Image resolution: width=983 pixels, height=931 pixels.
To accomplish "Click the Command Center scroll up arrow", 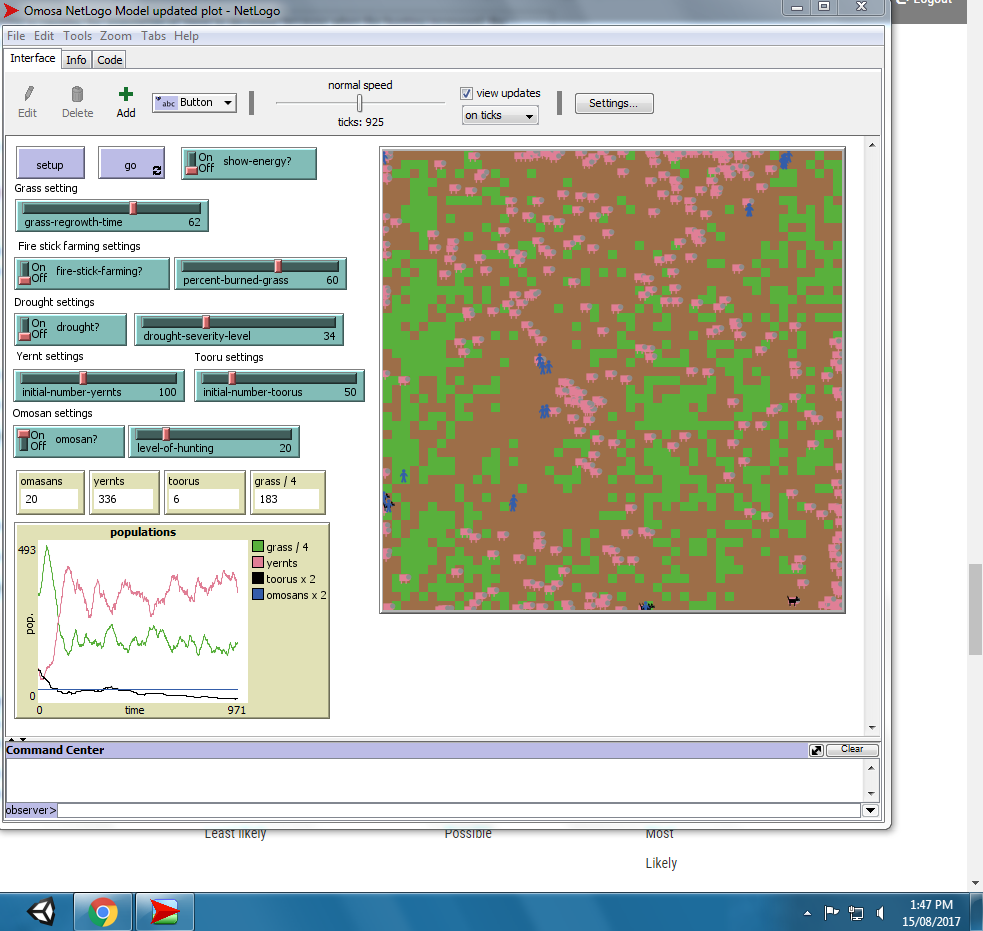I will pyautogui.click(x=871, y=767).
